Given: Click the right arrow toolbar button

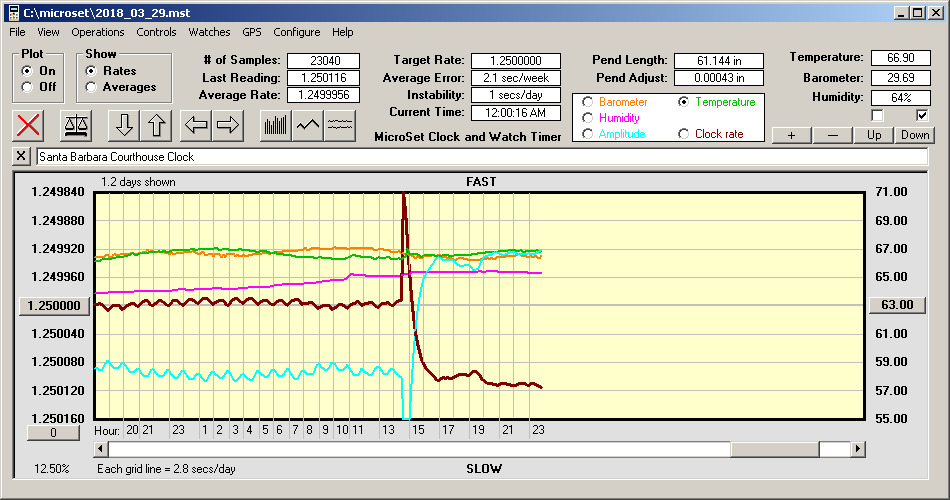Looking at the screenshot, I should pos(228,125).
